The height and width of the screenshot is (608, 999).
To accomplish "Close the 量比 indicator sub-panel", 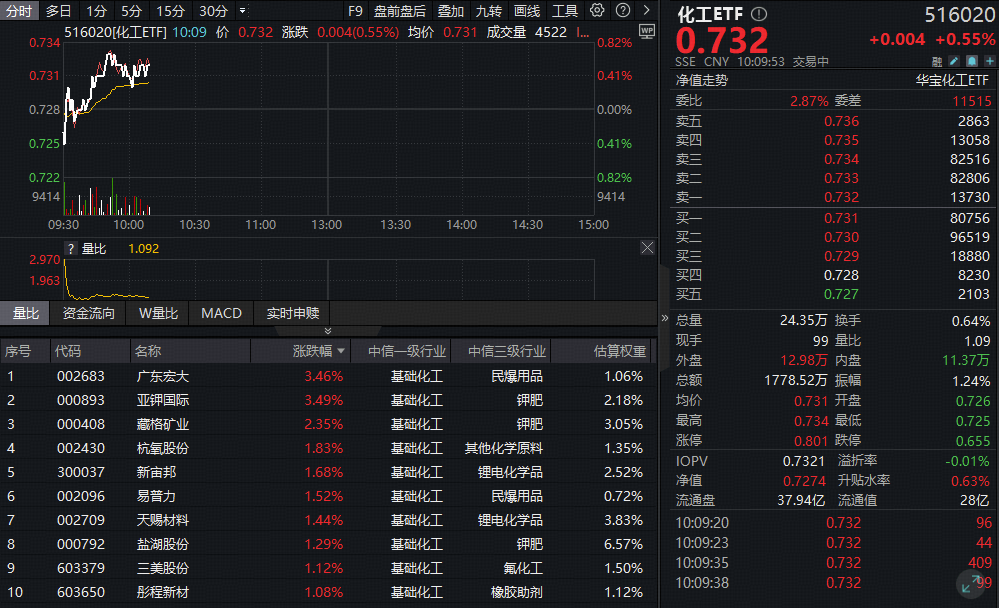I will pyautogui.click(x=647, y=248).
